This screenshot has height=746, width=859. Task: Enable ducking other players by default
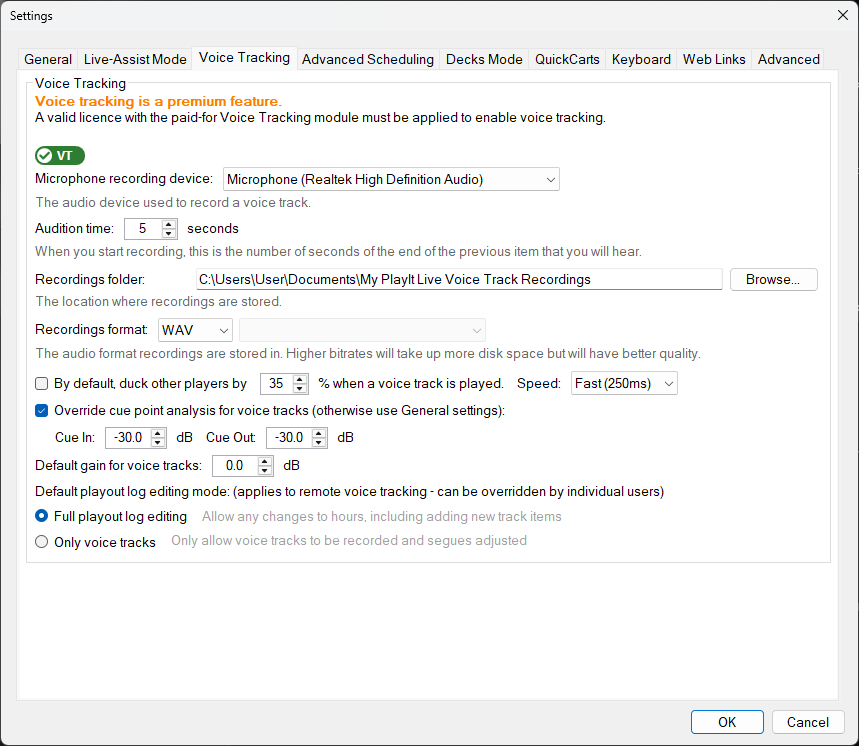pos(42,383)
